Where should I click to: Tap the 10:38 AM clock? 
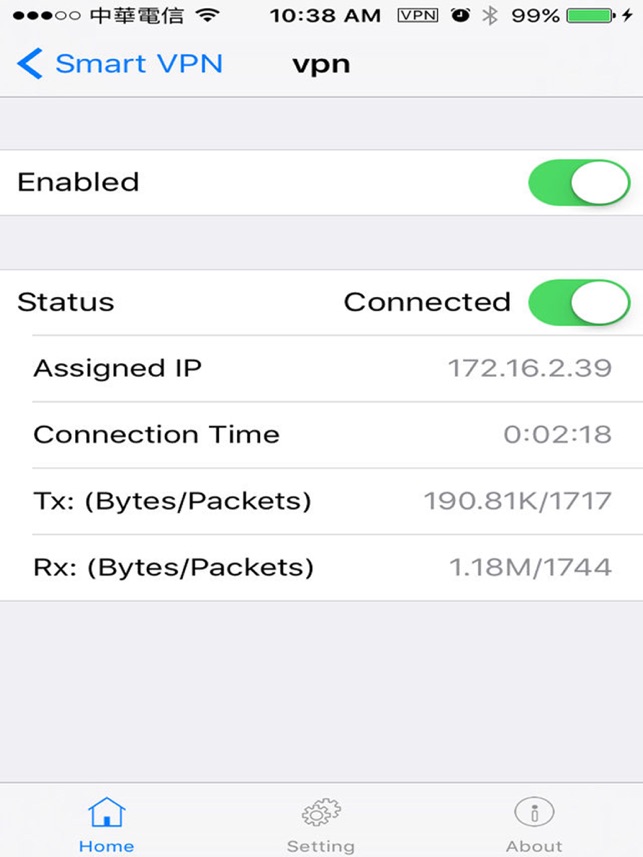pyautogui.click(x=325, y=15)
